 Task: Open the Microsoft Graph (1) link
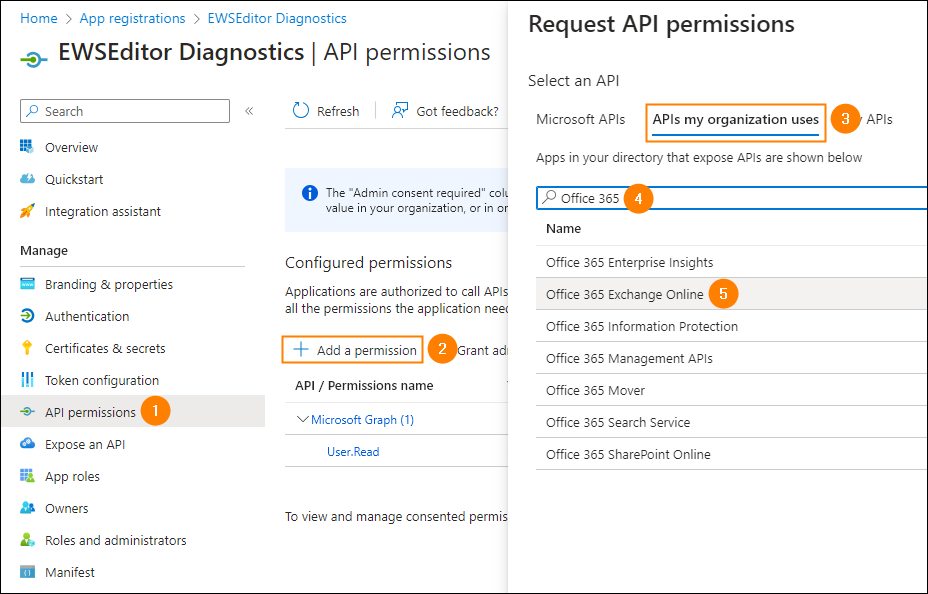(x=362, y=419)
